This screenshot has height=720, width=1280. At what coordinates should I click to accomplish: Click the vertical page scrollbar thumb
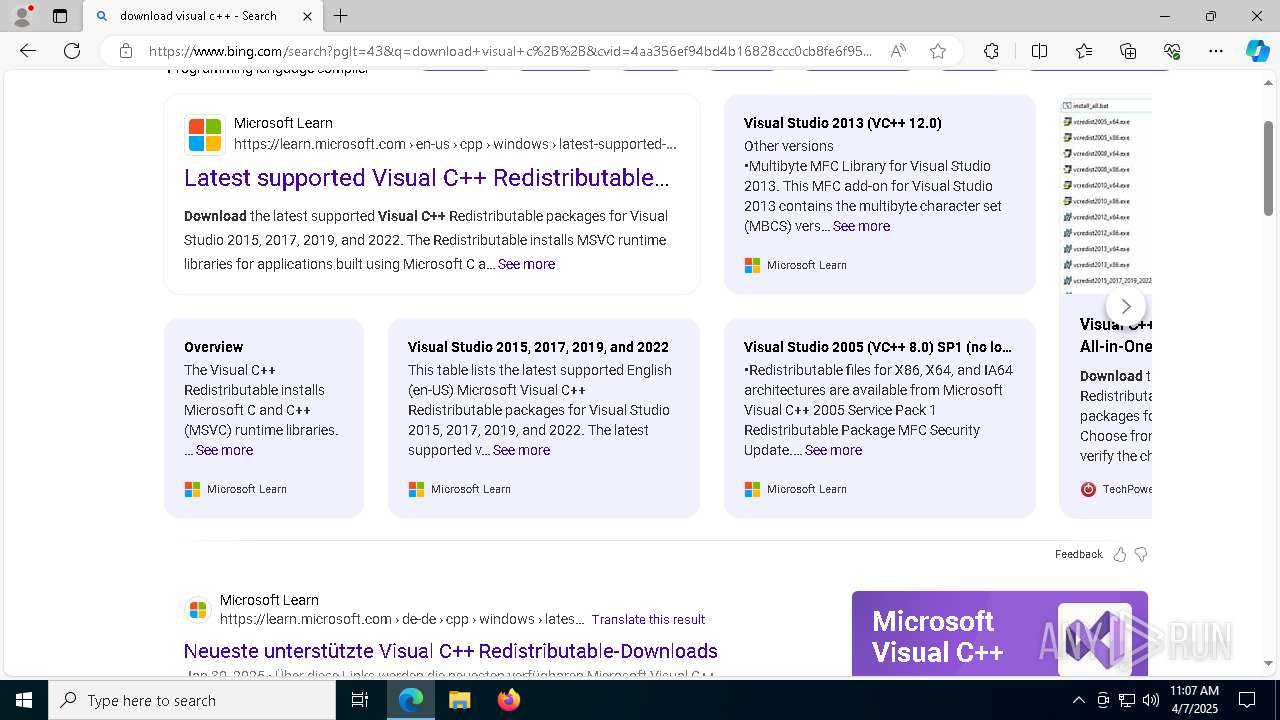pyautogui.click(x=1268, y=170)
